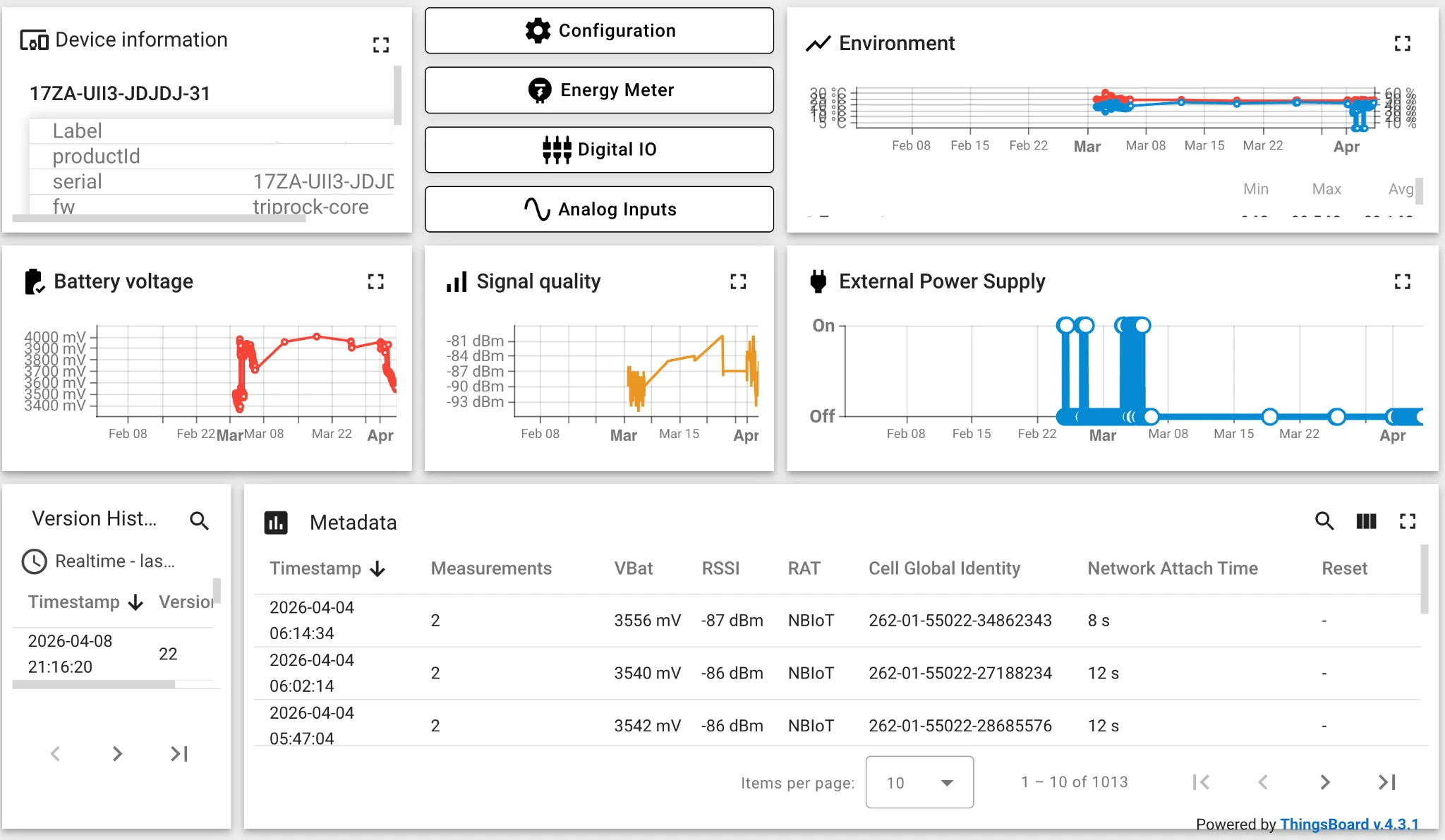Expand the Environment widget to fullscreen
Image resolution: width=1445 pixels, height=840 pixels.
pyautogui.click(x=1403, y=43)
